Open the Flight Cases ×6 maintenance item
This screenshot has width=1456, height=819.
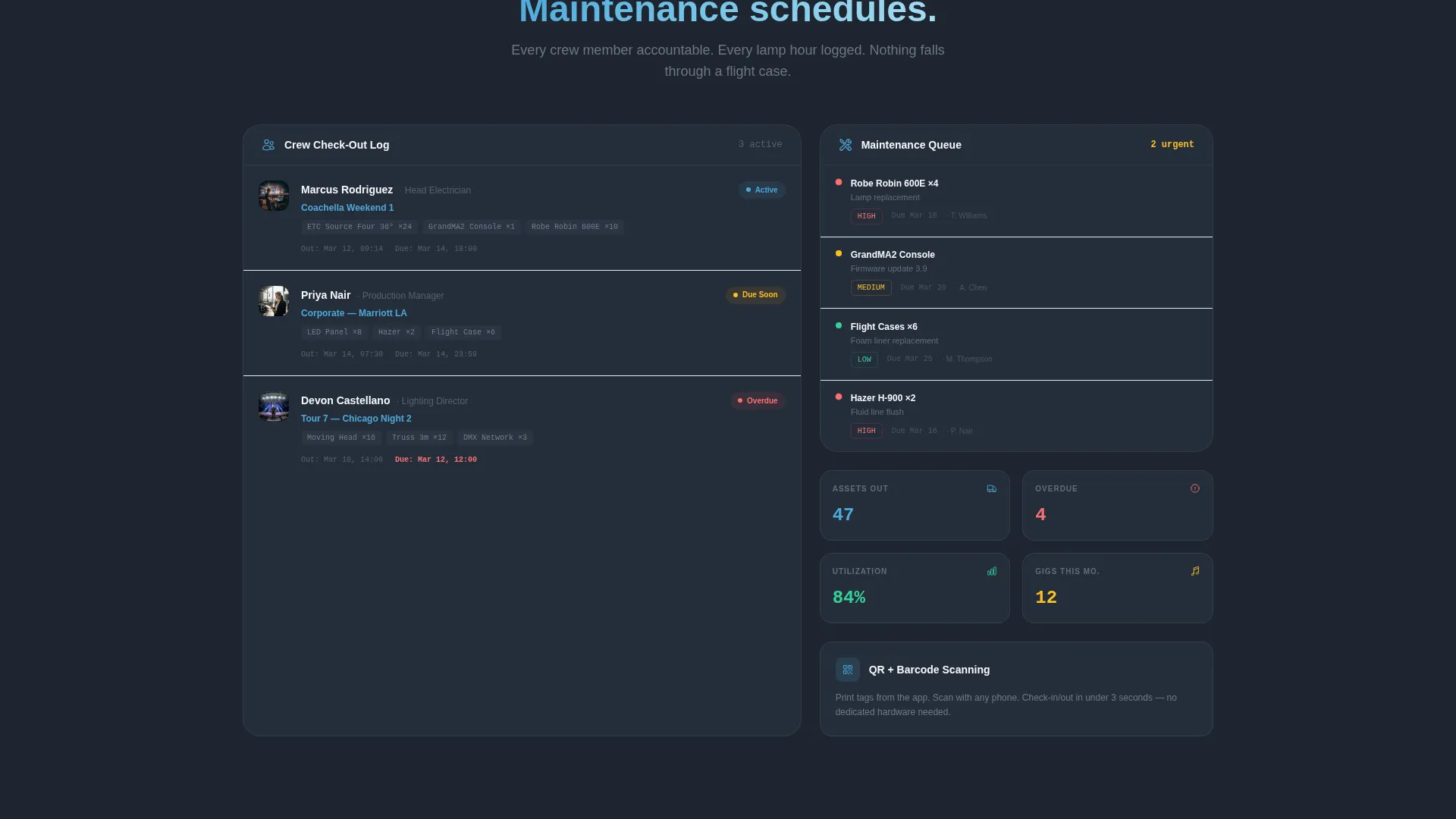(x=1016, y=344)
